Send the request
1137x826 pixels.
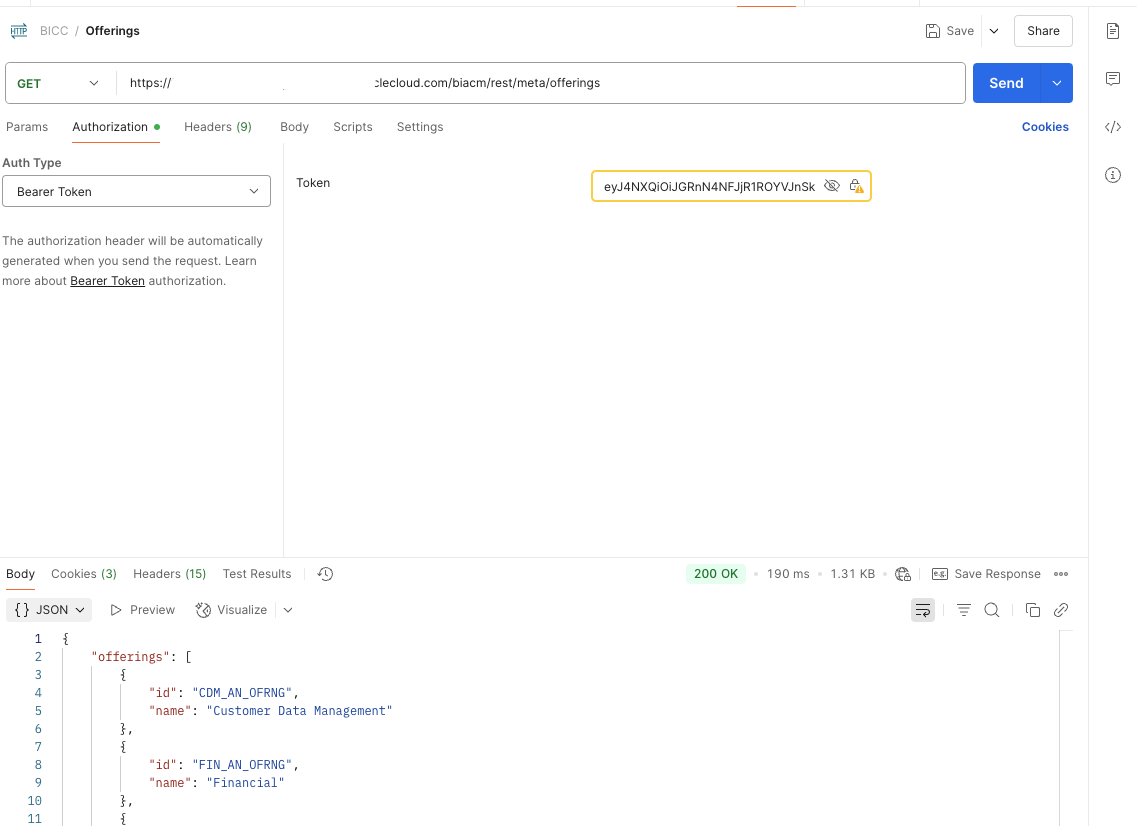[x=1006, y=83]
